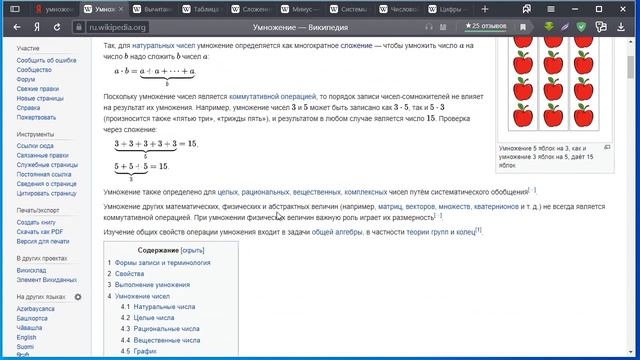
Task: Jump to Формы записи и терминология section
Action: (x=162, y=263)
